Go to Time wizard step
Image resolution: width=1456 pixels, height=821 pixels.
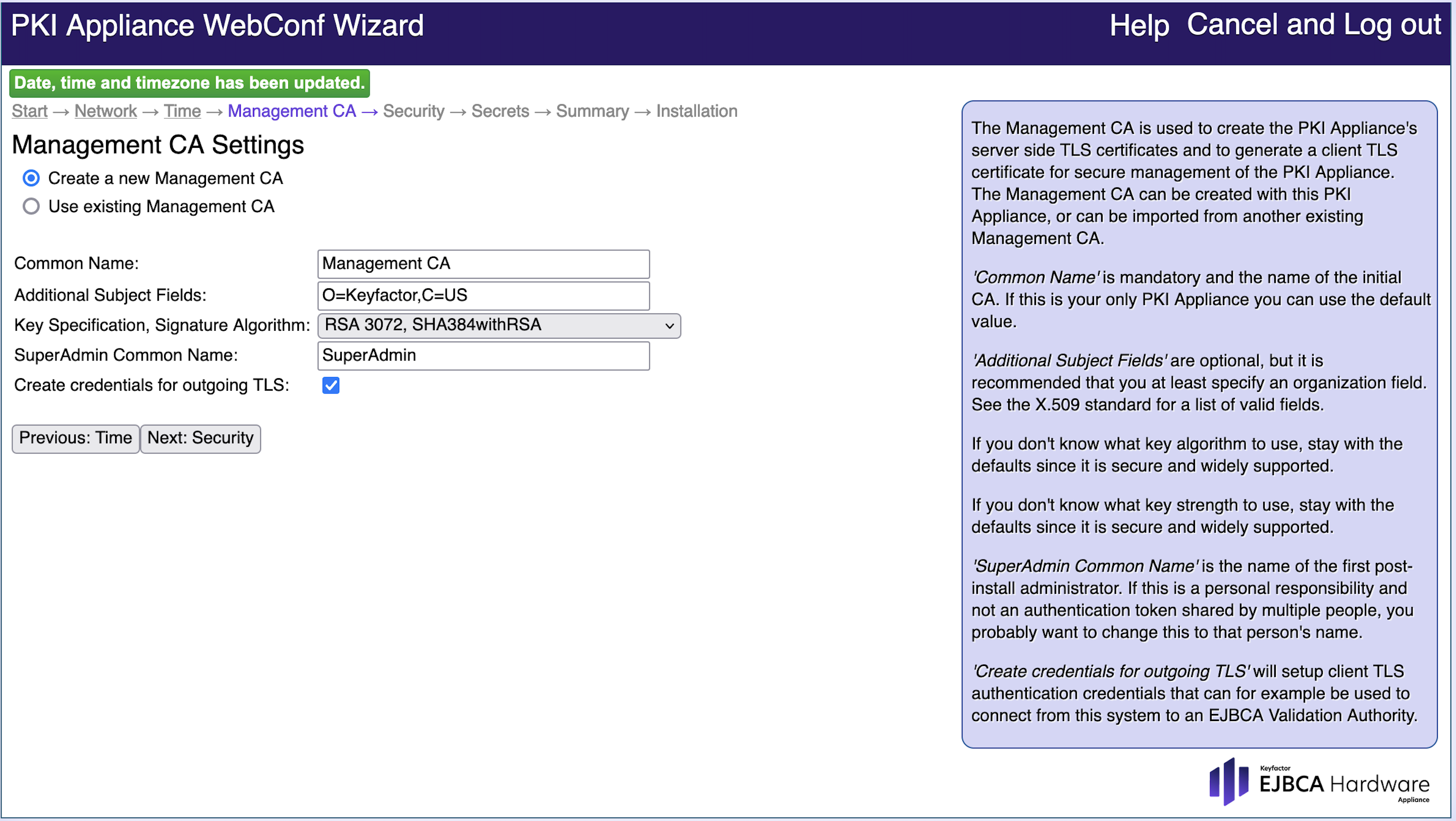click(x=182, y=112)
